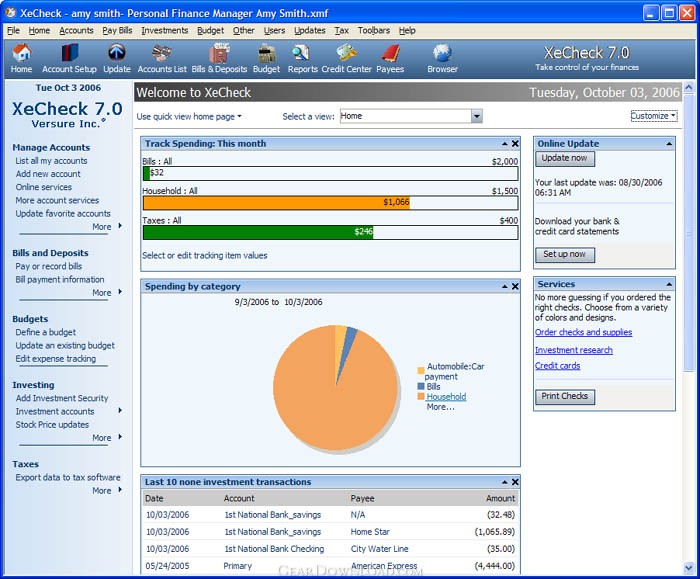This screenshot has width=700, height=579.
Task: Click the Taxes : All green bar
Action: tap(258, 232)
